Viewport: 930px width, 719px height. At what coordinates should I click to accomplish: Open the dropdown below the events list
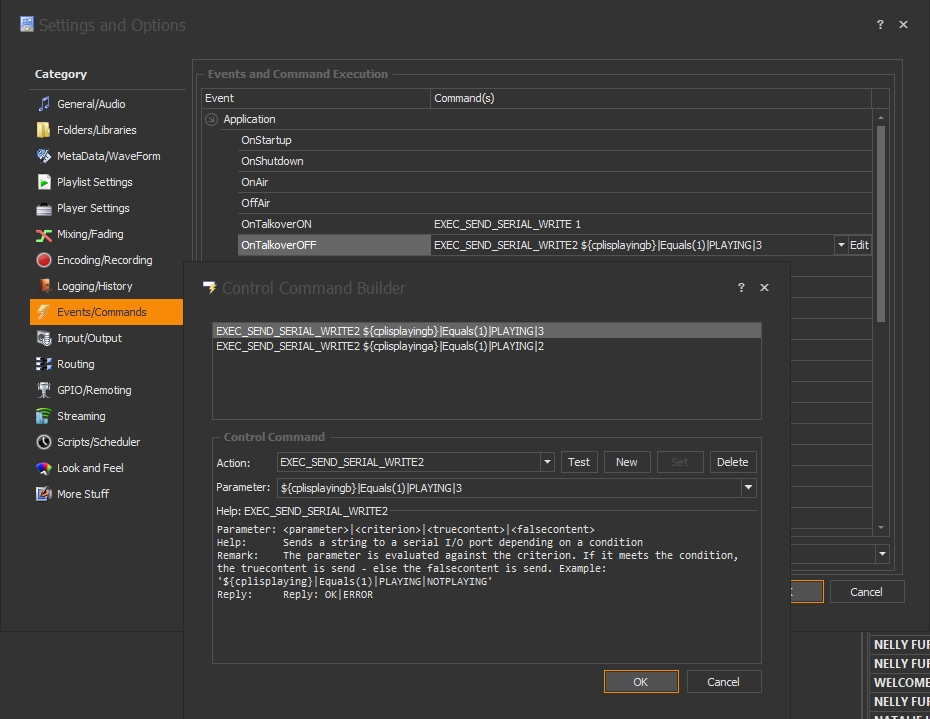point(882,554)
